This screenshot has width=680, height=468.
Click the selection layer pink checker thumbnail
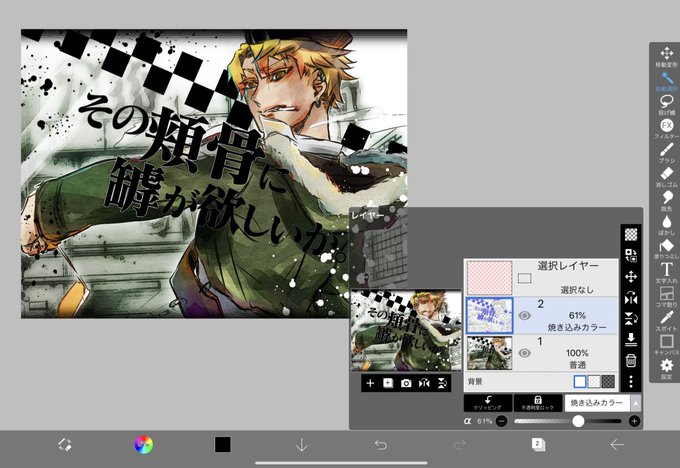(489, 278)
